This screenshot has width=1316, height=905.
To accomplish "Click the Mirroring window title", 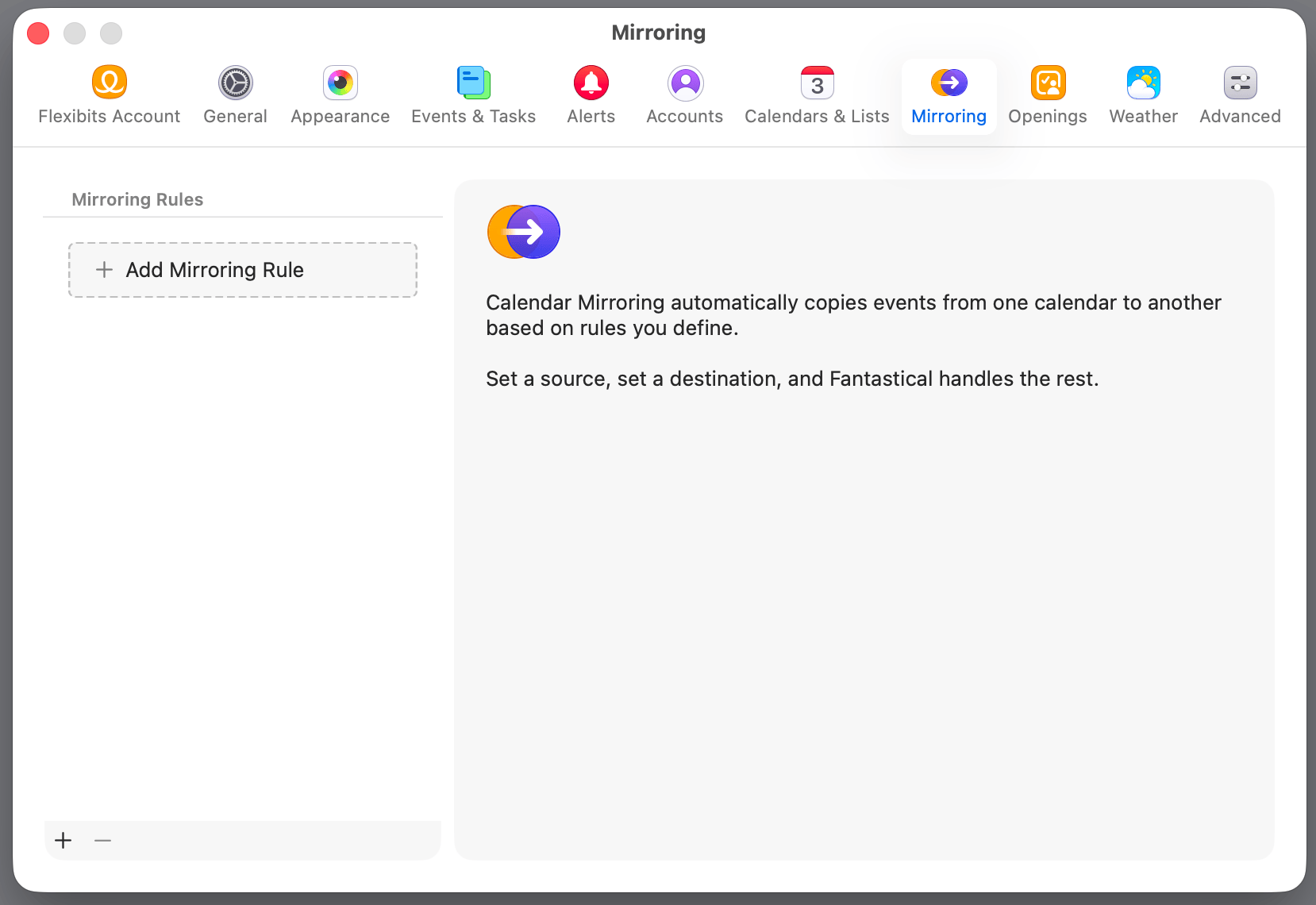I will pyautogui.click(x=658, y=33).
